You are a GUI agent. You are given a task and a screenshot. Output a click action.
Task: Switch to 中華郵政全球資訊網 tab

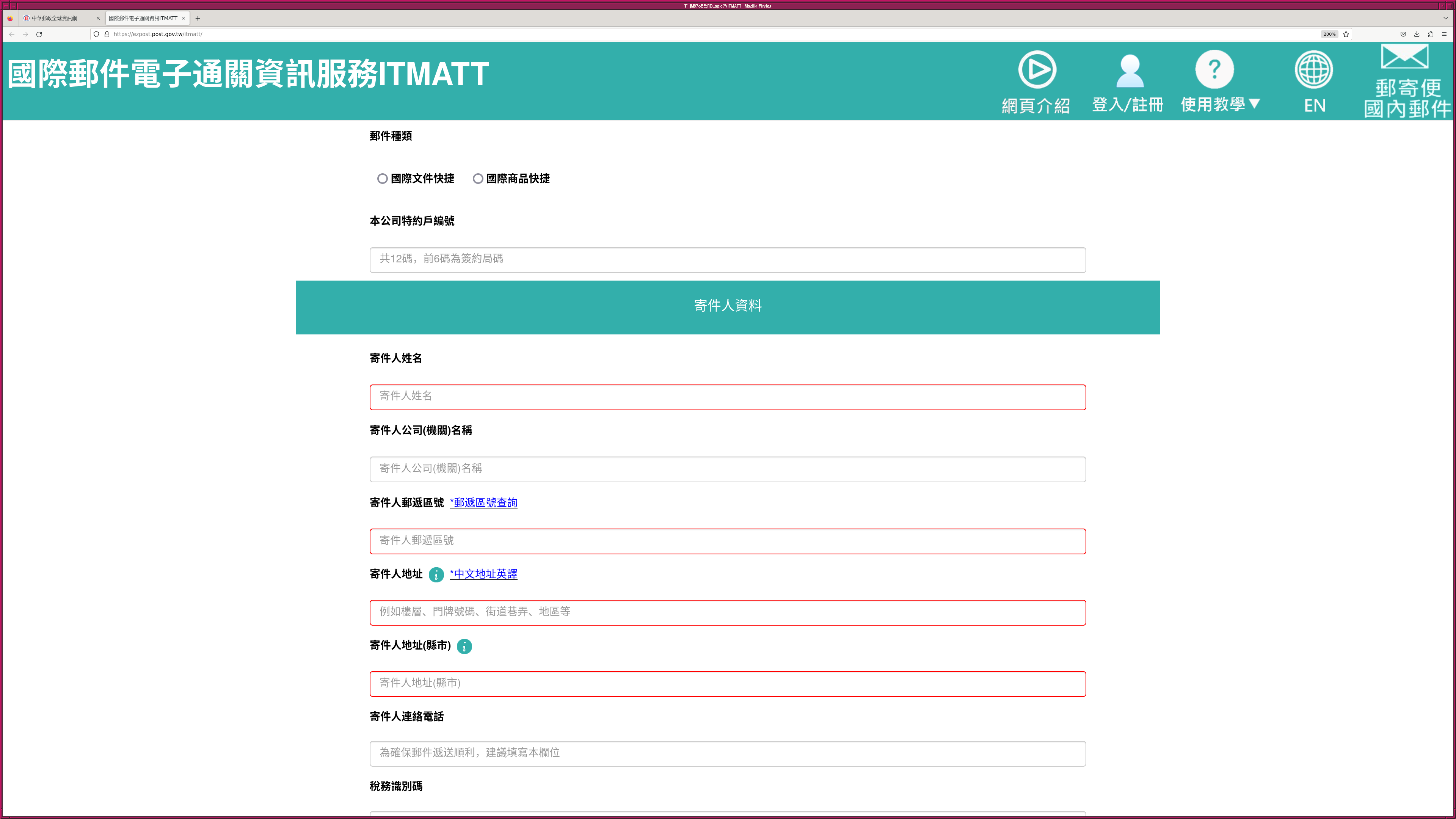[54, 18]
